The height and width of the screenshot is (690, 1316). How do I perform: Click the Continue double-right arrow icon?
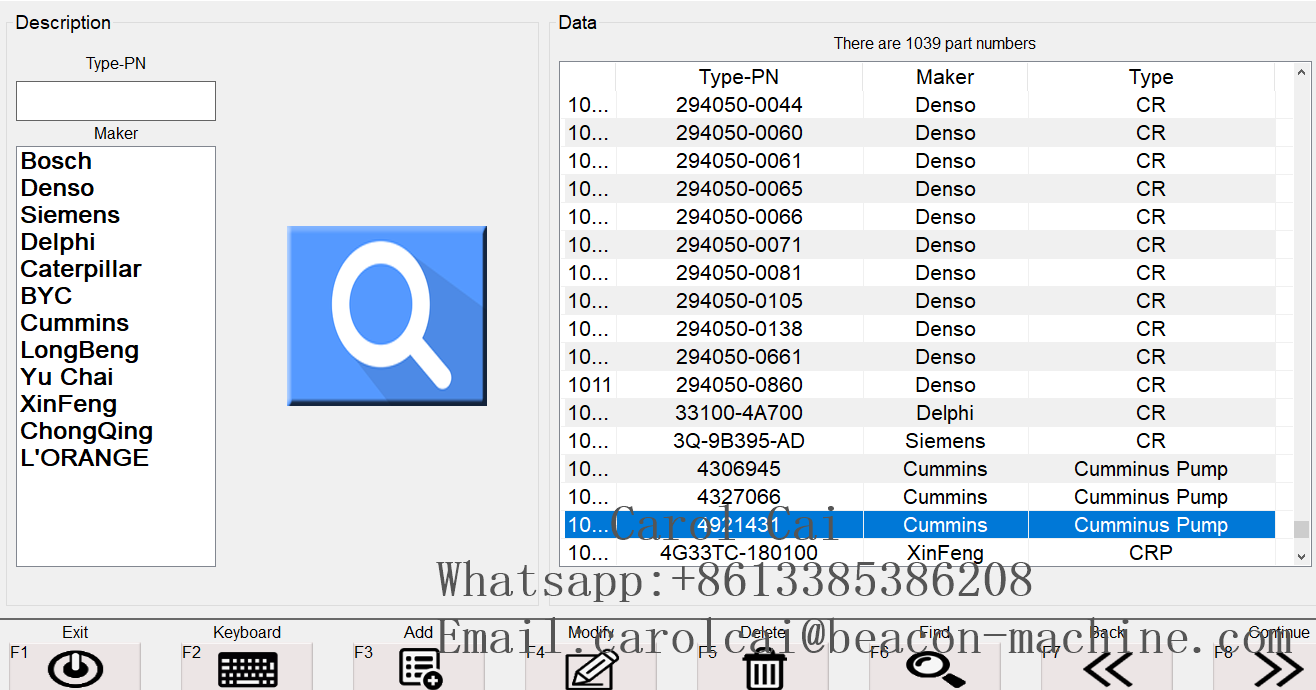pos(1278,669)
